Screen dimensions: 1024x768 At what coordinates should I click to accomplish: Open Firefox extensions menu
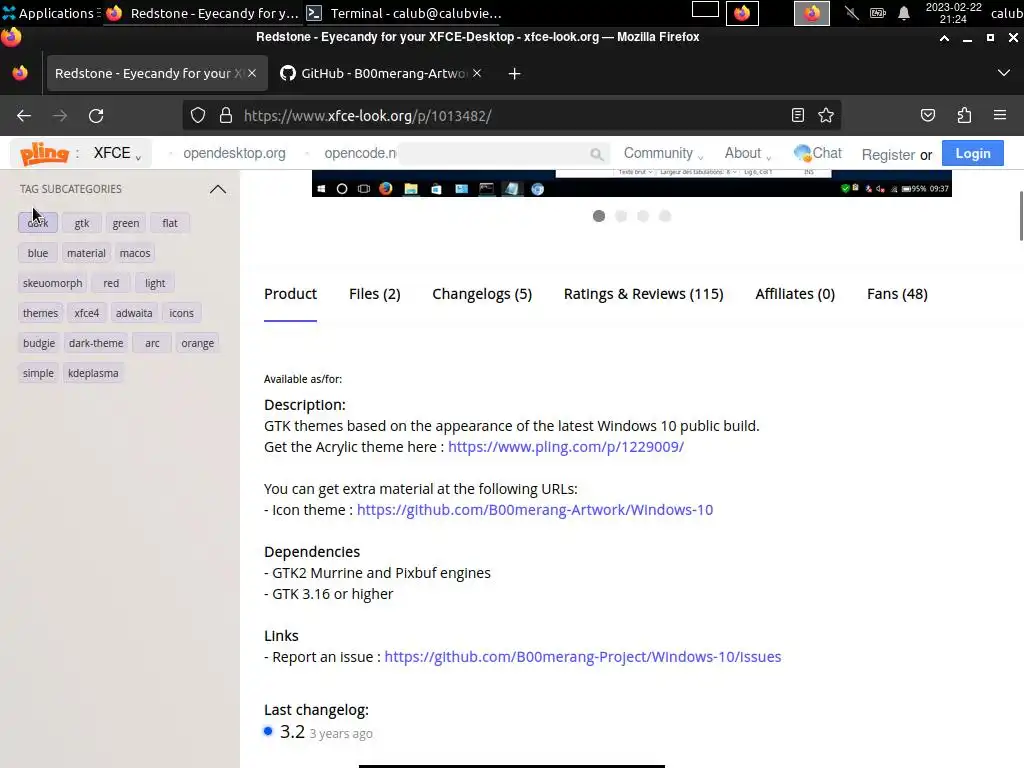point(964,116)
